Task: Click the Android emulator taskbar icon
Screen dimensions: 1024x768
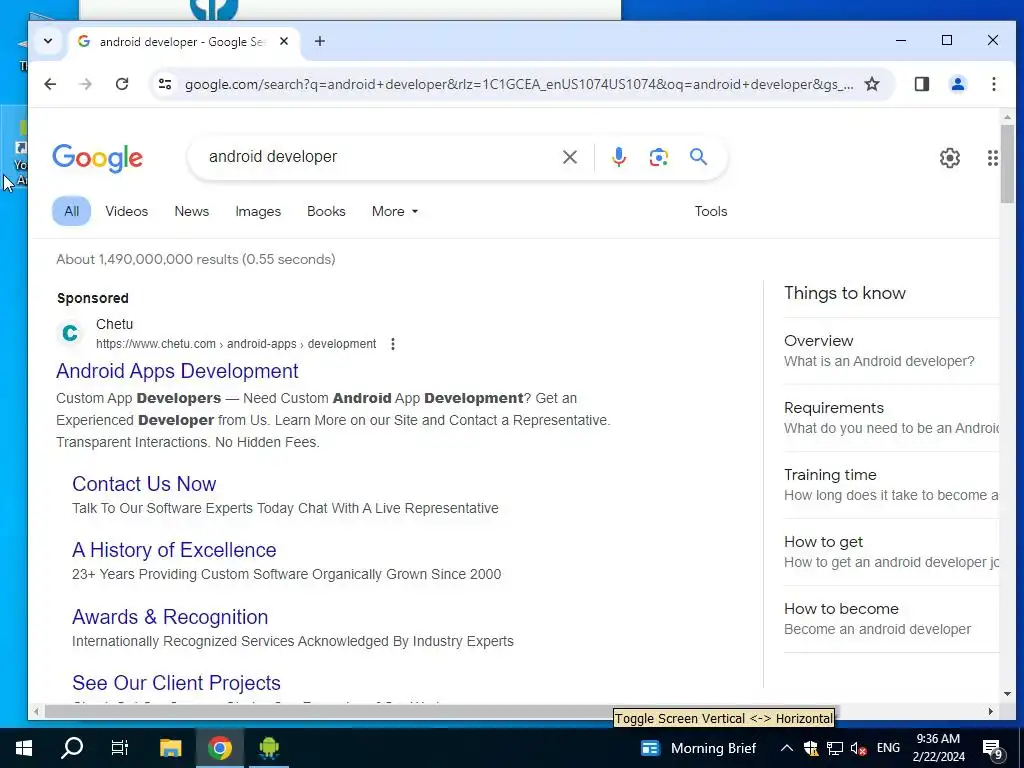Action: pos(268,748)
